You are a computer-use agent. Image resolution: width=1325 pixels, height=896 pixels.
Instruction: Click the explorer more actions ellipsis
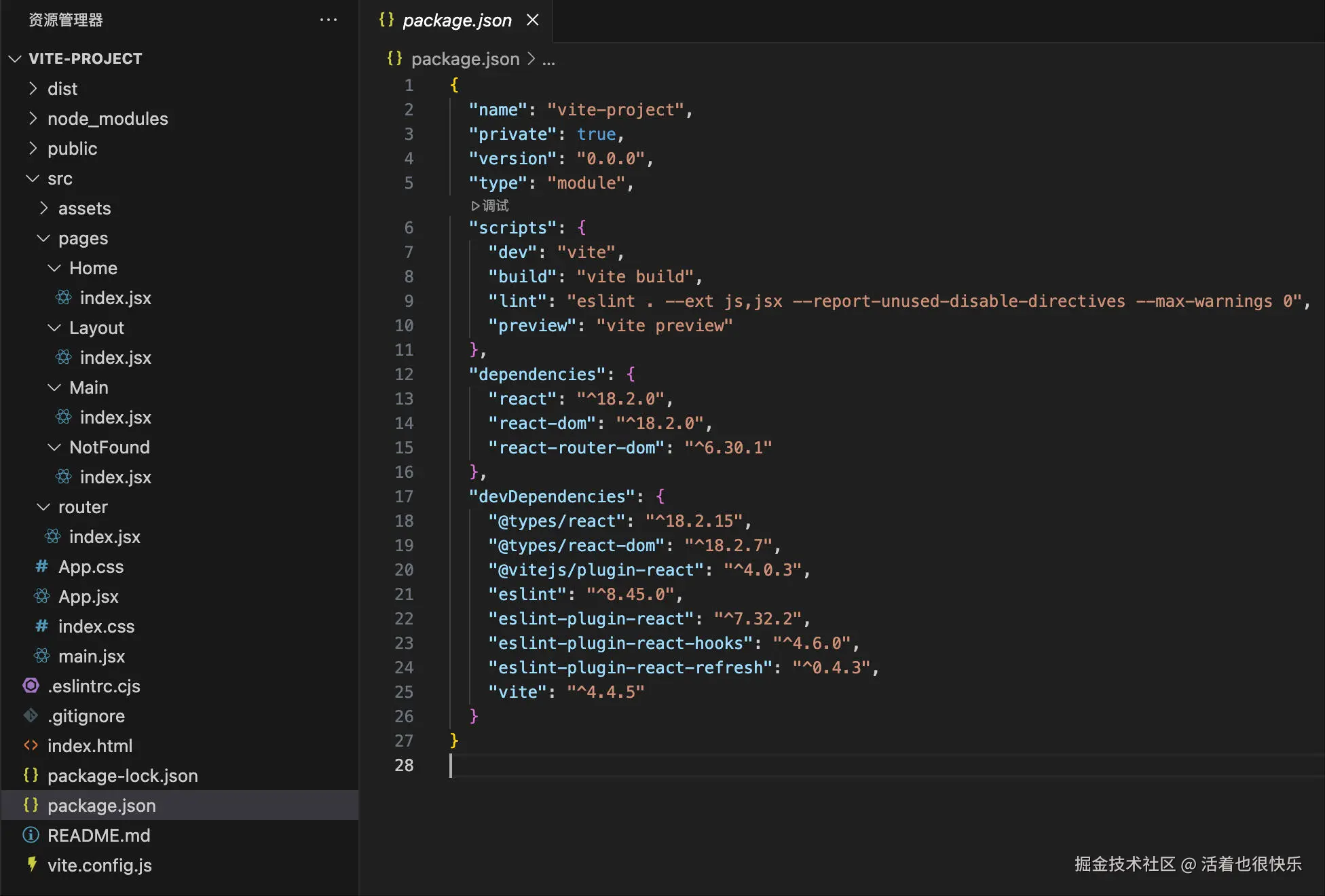click(x=329, y=20)
